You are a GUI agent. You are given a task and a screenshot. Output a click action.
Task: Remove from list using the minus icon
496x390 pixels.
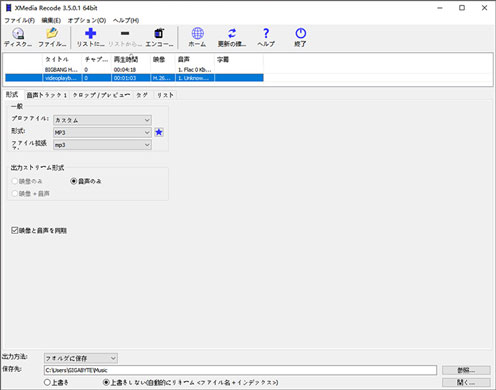pyautogui.click(x=125, y=37)
